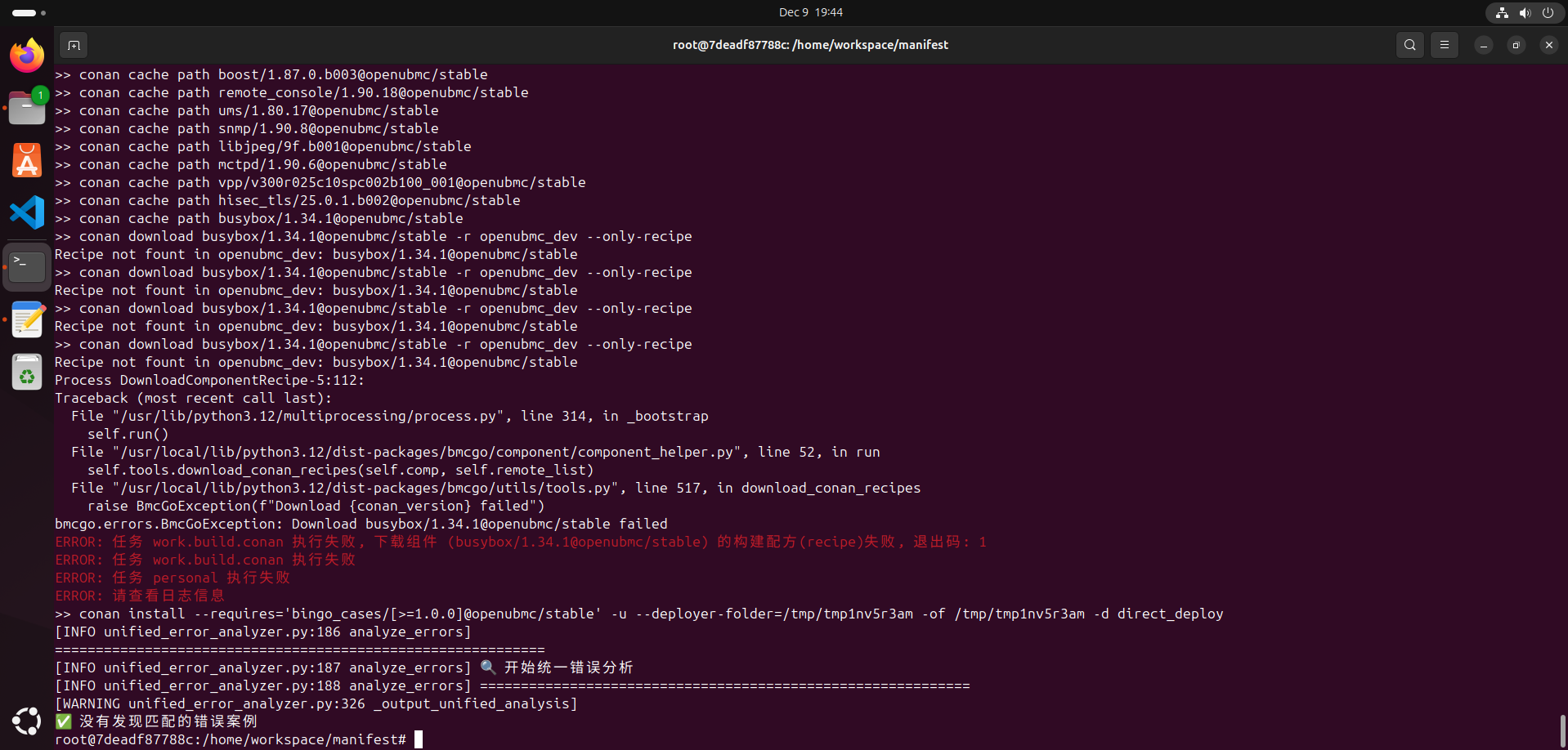Click the terminal search icon
1568x750 pixels.
pyautogui.click(x=1410, y=45)
